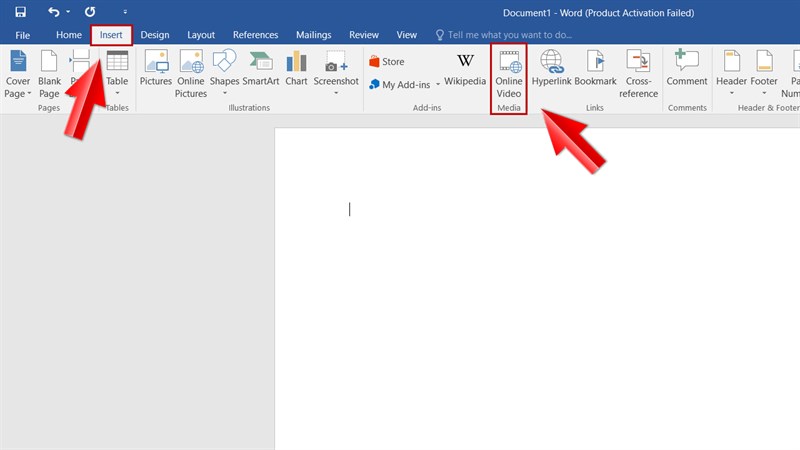Go to the Design tab
800x450 pixels.
coord(155,35)
